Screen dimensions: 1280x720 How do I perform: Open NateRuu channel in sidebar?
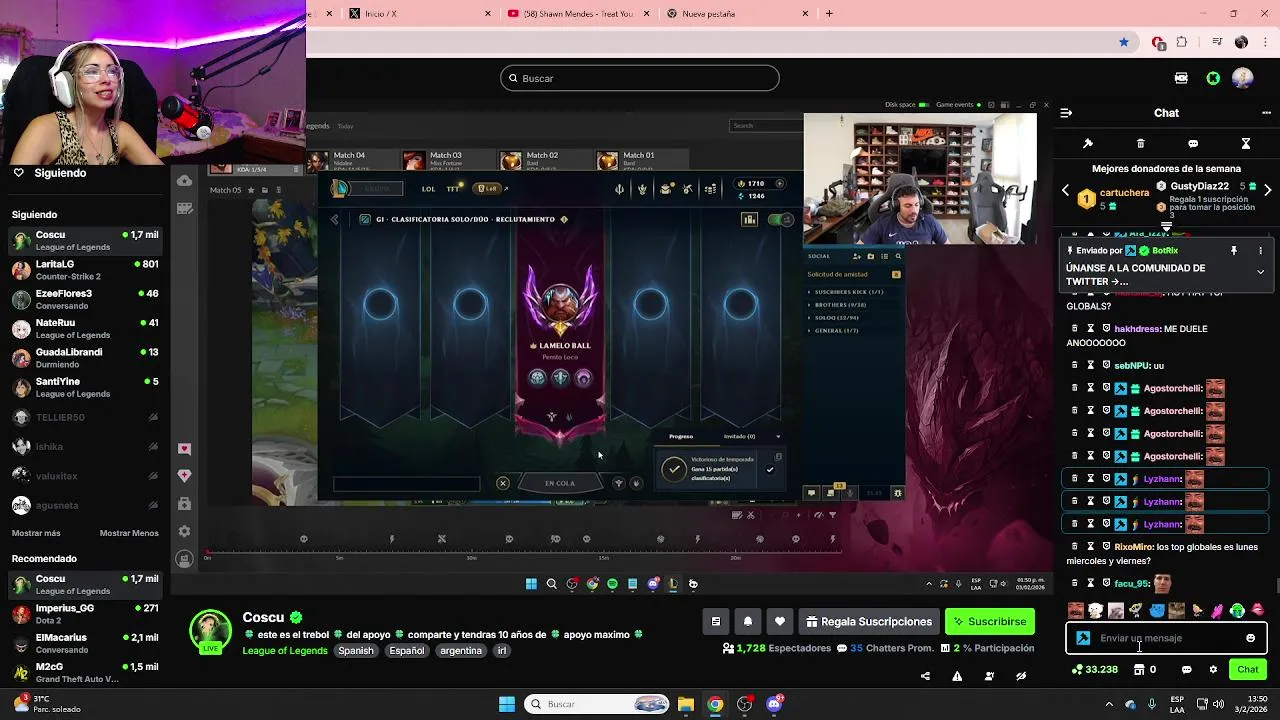click(85, 329)
